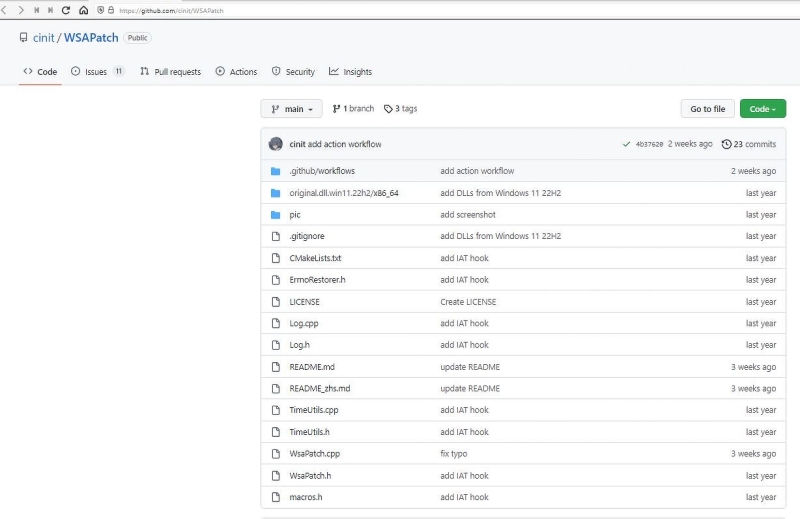The height and width of the screenshot is (519, 800).
Task: Click the browser home icon
Action: tap(83, 10)
